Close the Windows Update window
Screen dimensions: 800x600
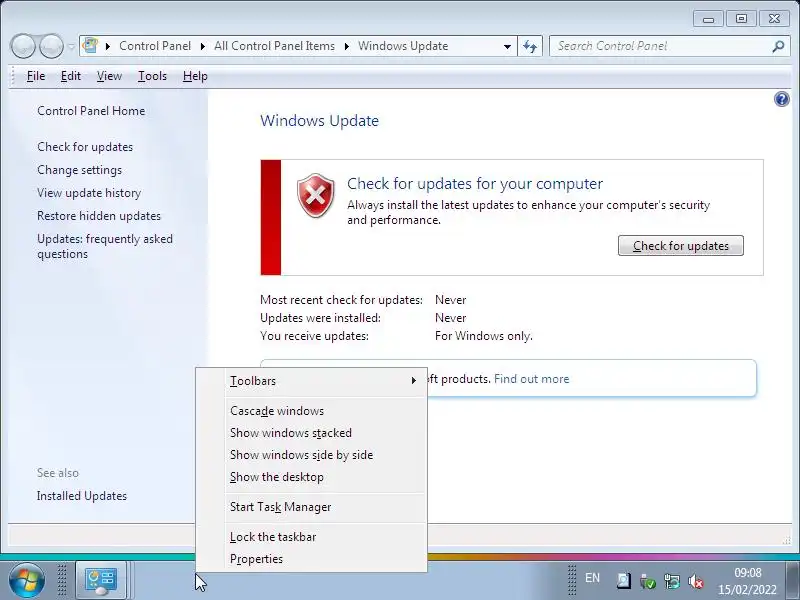pos(774,19)
